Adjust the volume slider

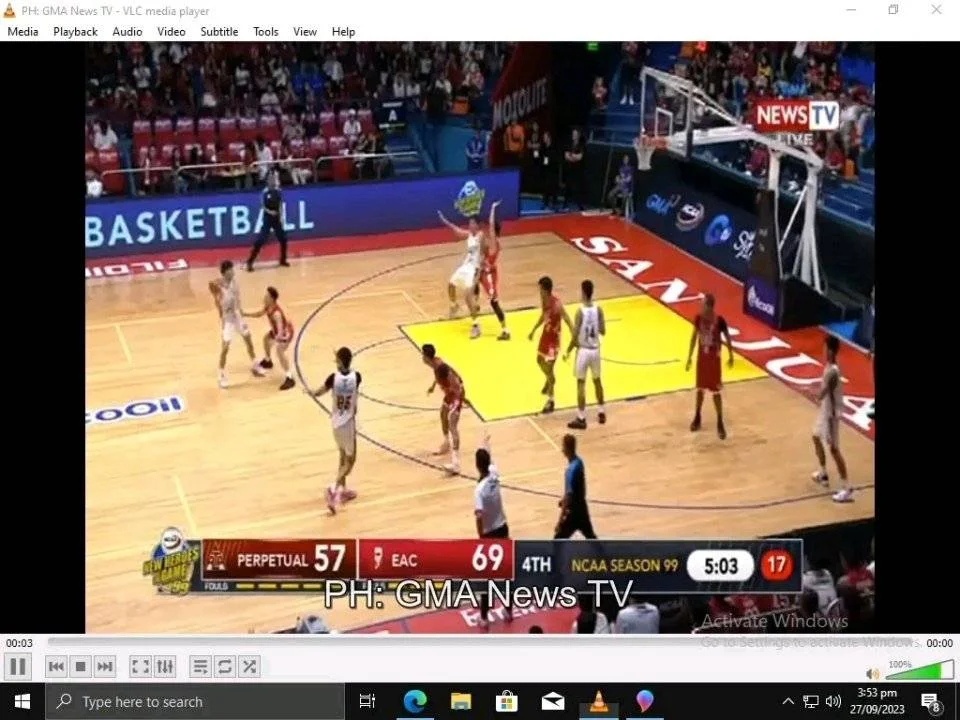(x=919, y=670)
